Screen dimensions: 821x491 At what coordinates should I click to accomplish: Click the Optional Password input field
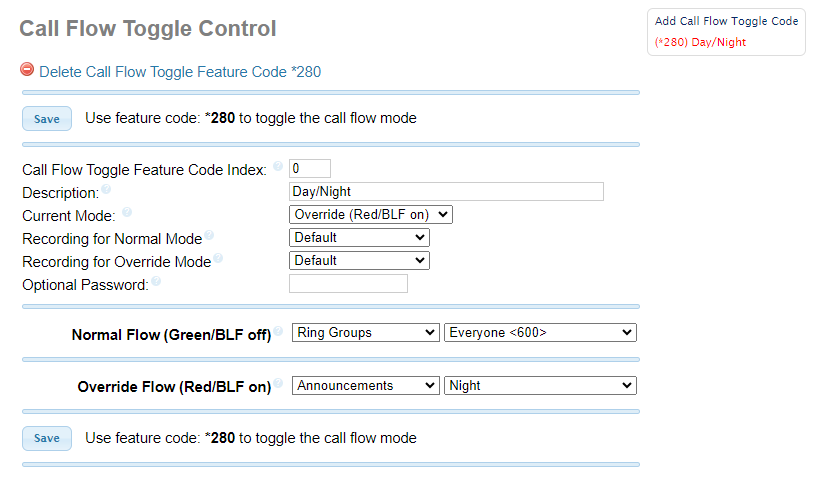(x=348, y=284)
